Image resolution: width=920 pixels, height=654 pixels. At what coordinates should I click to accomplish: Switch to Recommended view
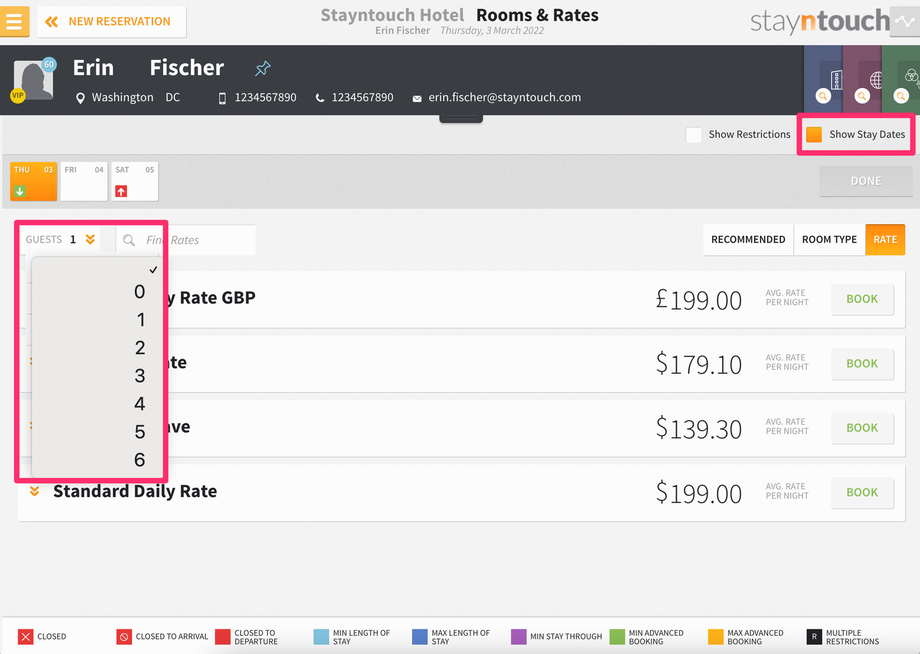point(748,239)
